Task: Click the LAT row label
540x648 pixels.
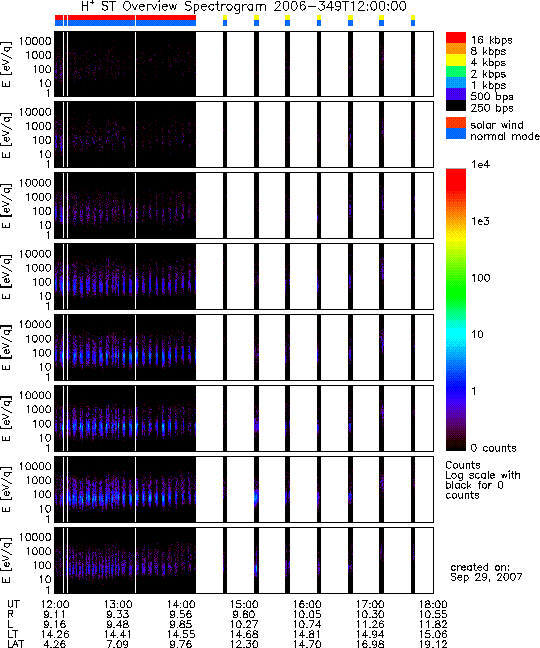Action: click(x=16, y=643)
